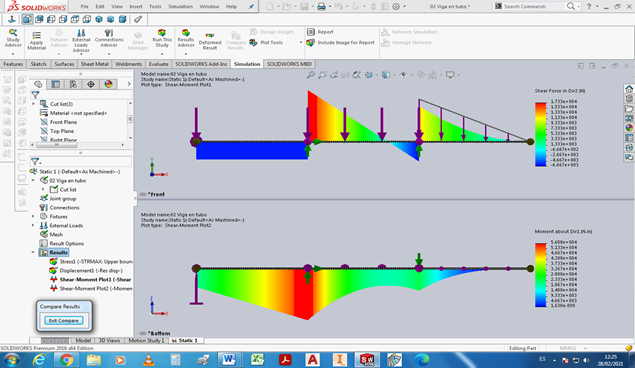Open the Plot Tools icon
Screen dimensions: 635x368
pyautogui.click(x=254, y=42)
